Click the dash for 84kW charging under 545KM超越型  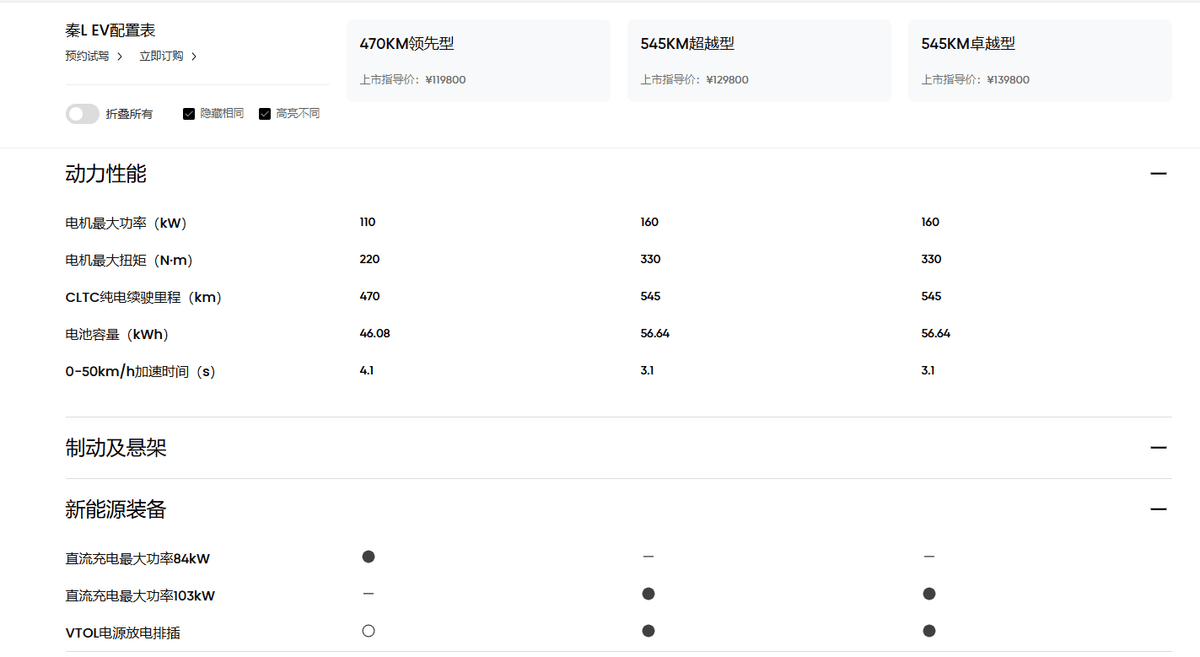pyautogui.click(x=648, y=556)
